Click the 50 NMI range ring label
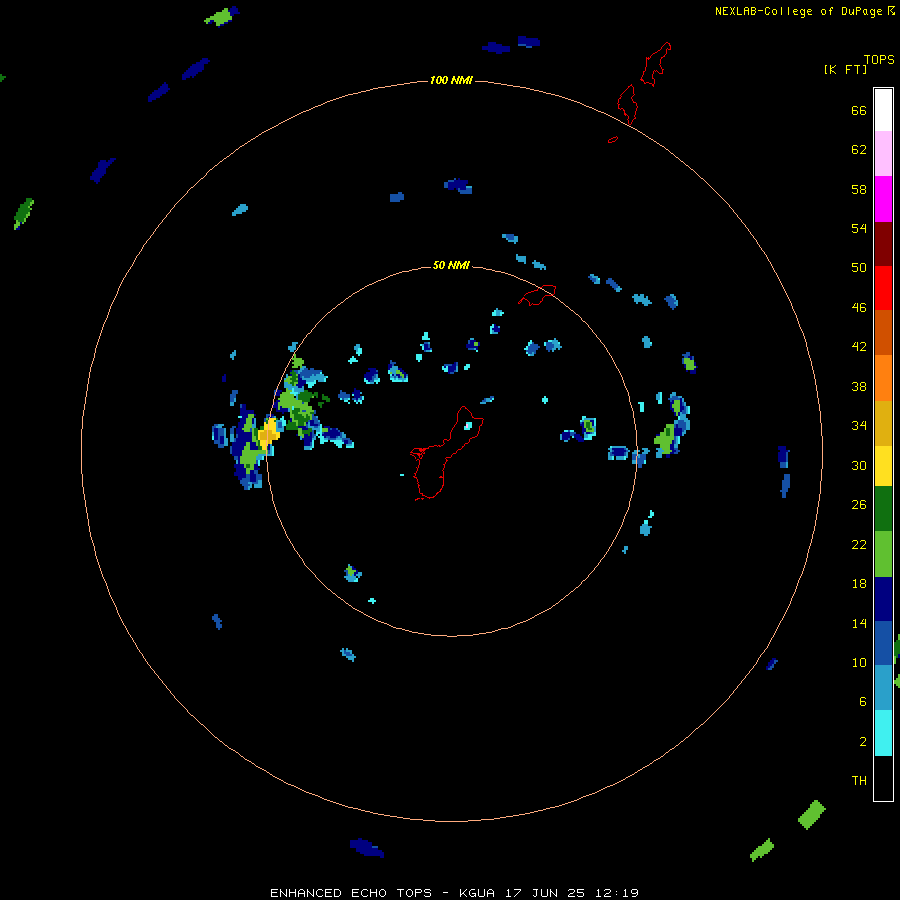 (x=451, y=265)
